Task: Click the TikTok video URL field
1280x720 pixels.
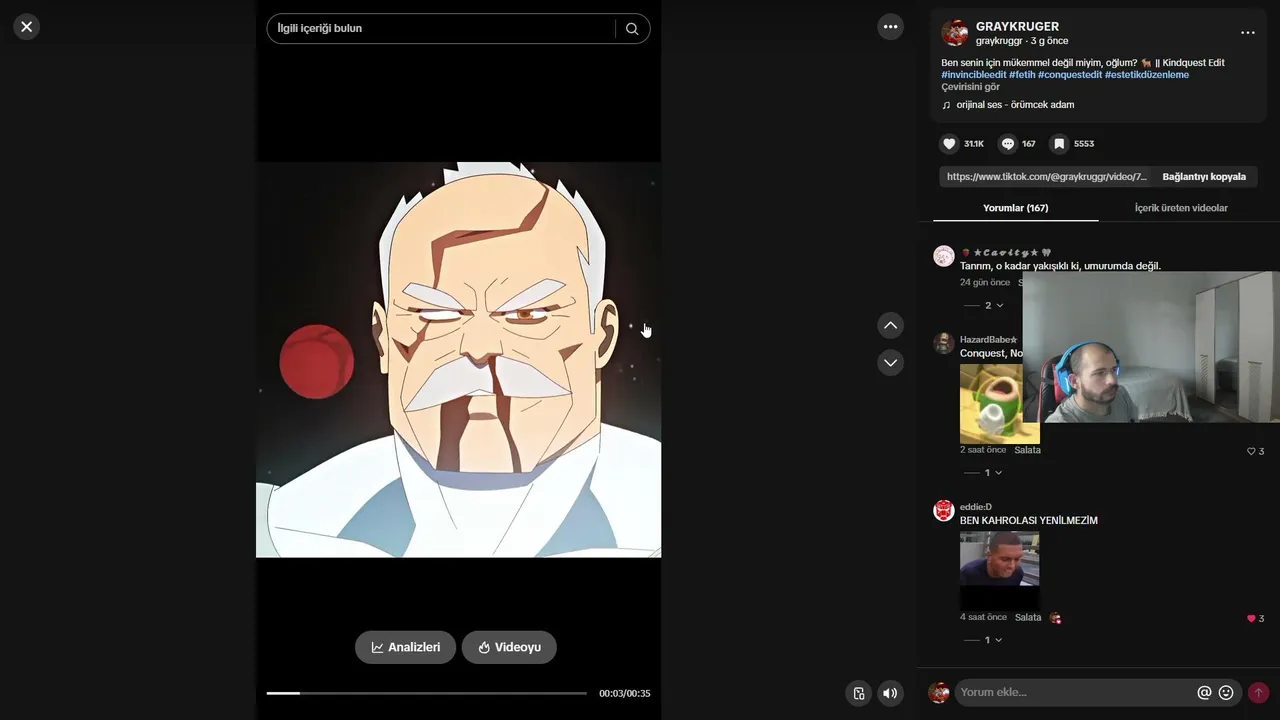Action: pyautogui.click(x=1046, y=177)
